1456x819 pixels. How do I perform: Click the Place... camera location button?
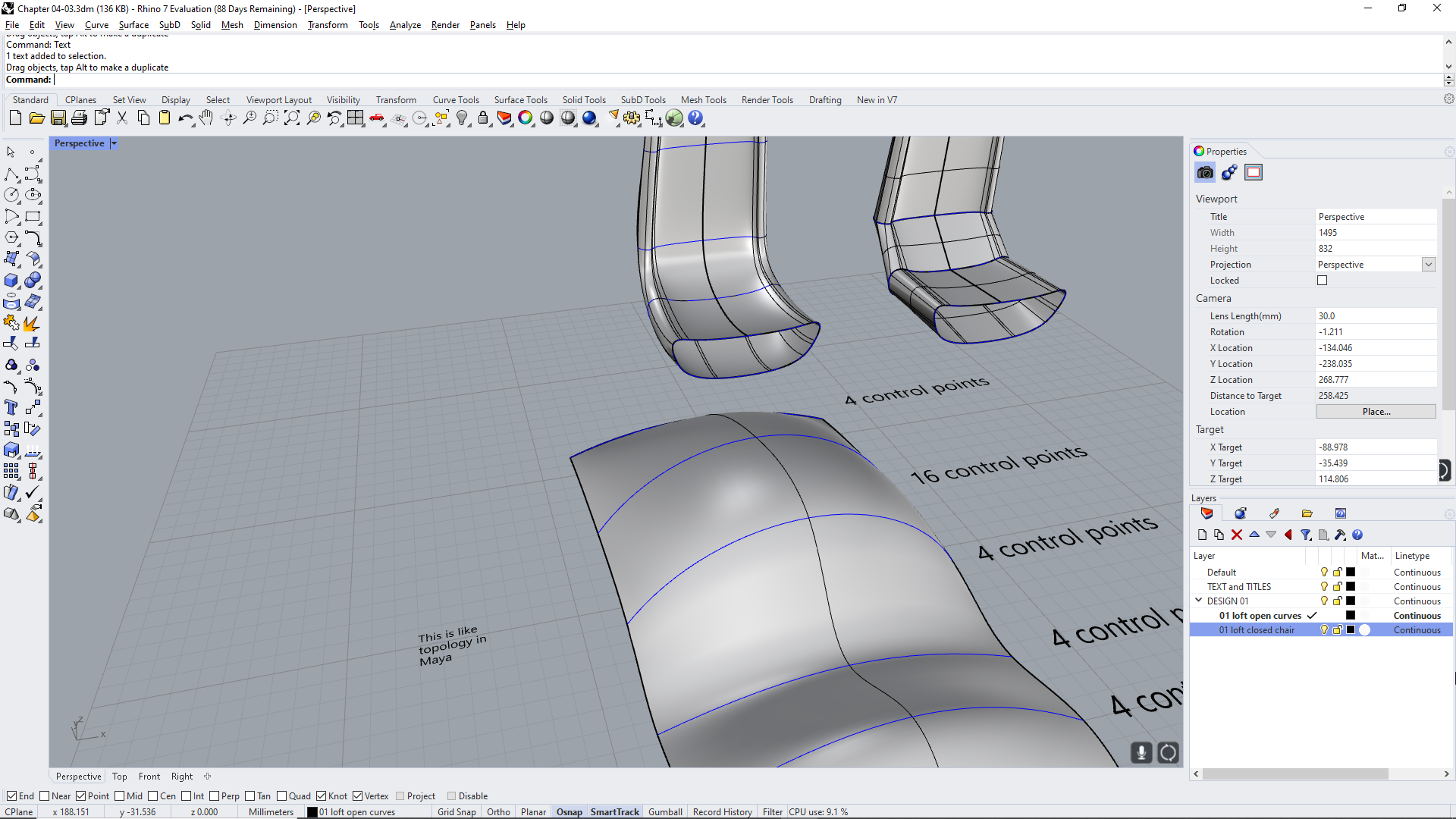point(1376,412)
